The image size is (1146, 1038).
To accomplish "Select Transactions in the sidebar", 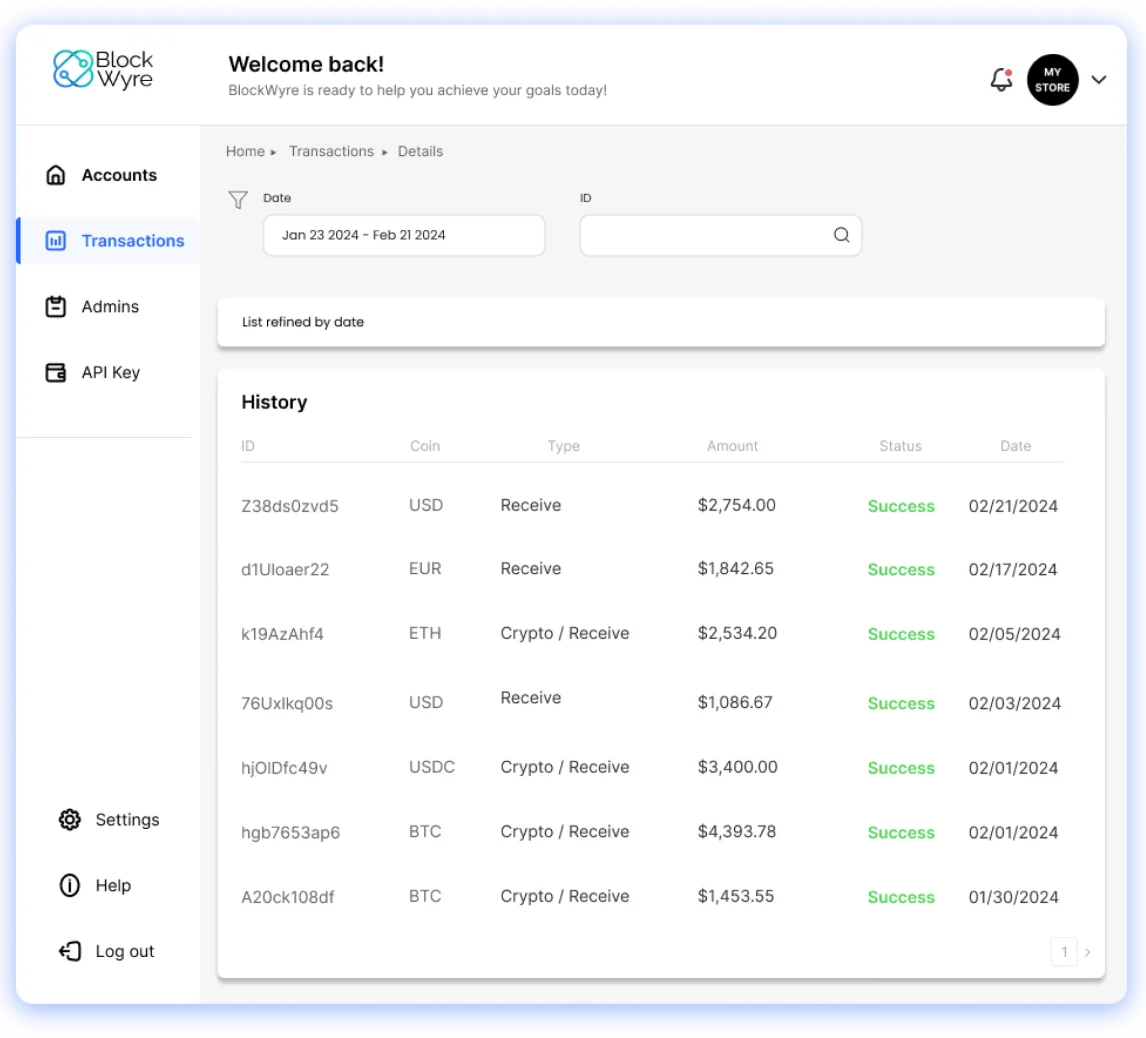I will tap(133, 240).
